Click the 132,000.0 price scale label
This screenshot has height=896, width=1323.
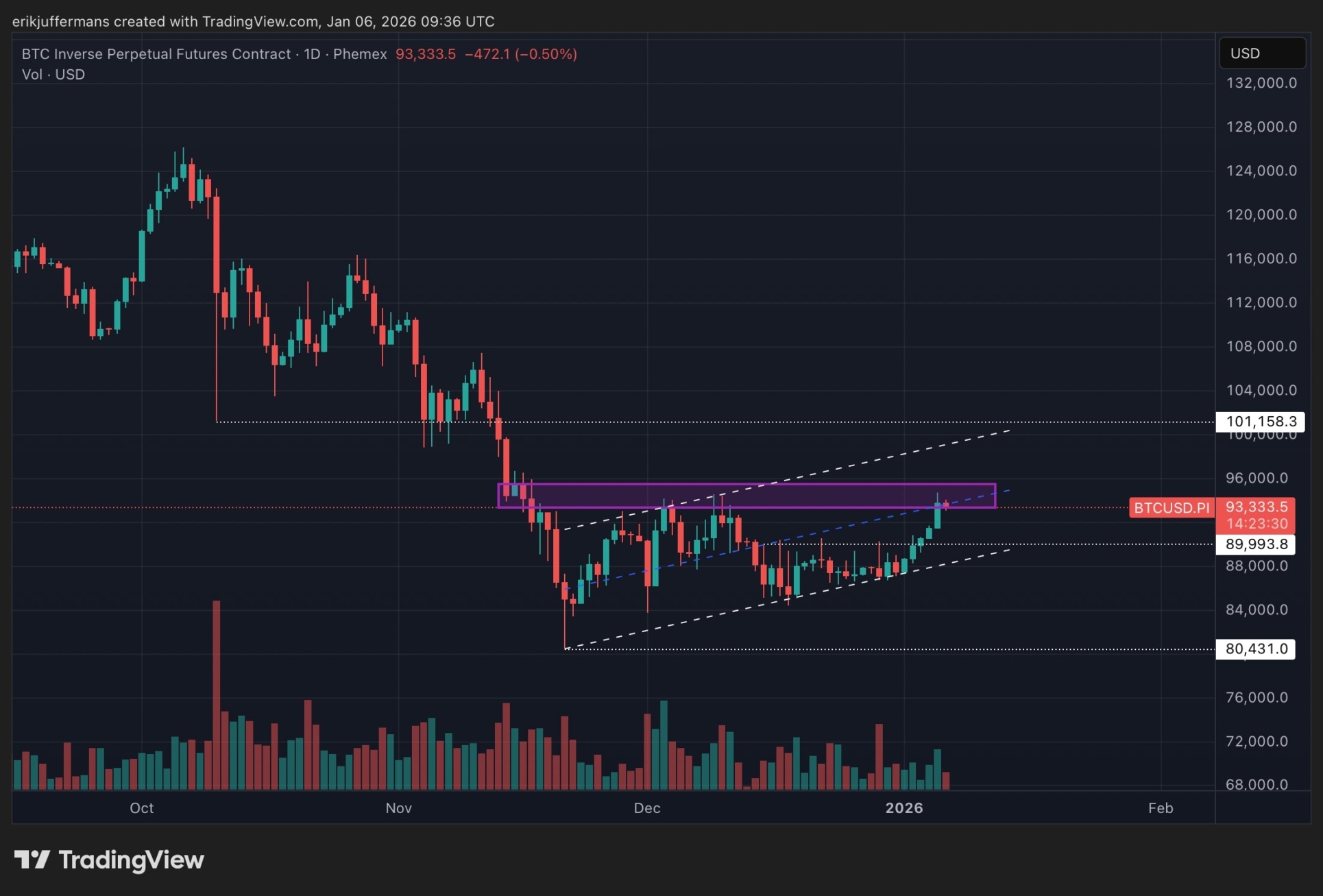pos(1261,83)
